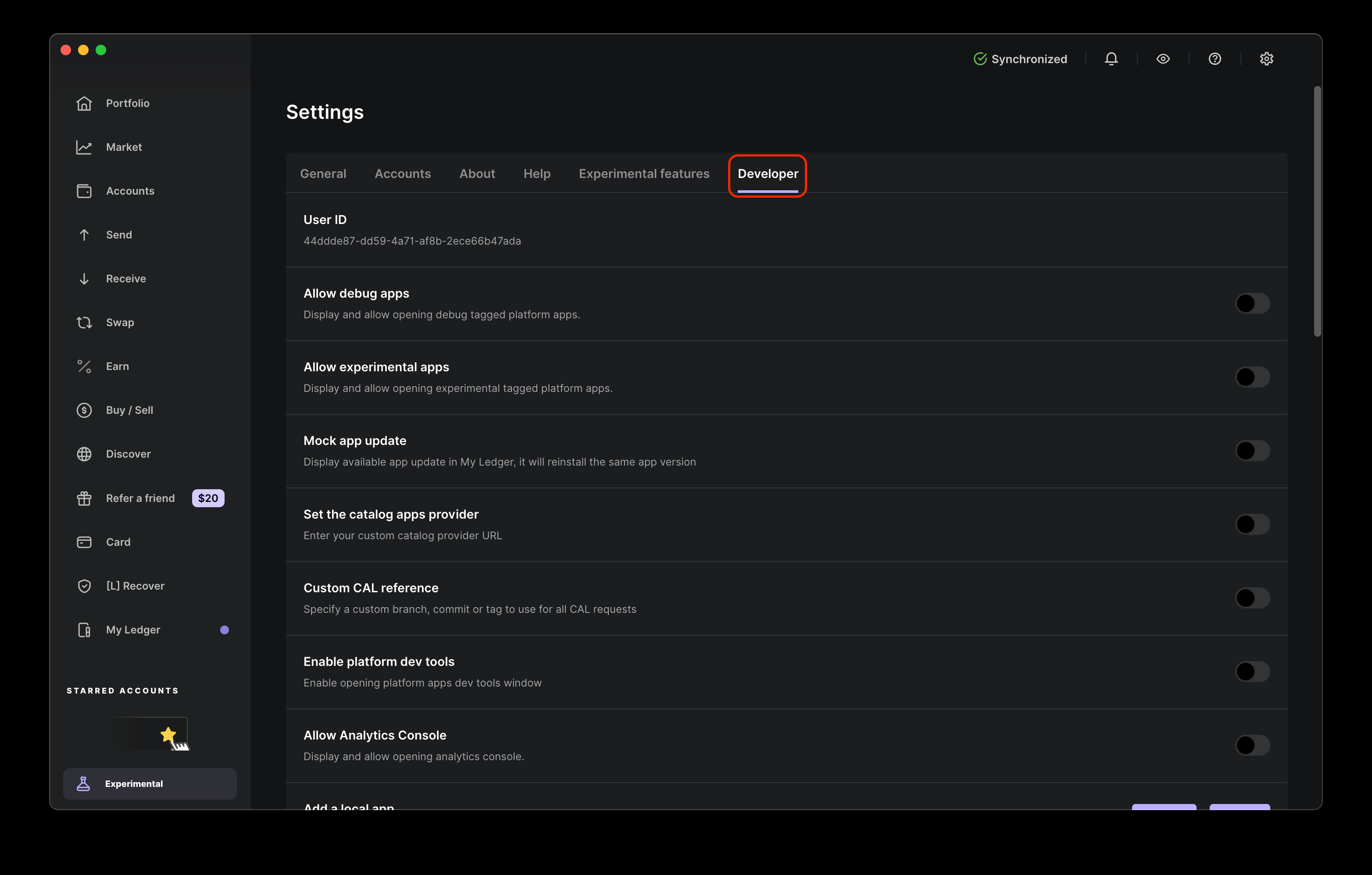Click the Accounts wallet icon in sidebar
Image resolution: width=1372 pixels, height=875 pixels.
84,191
